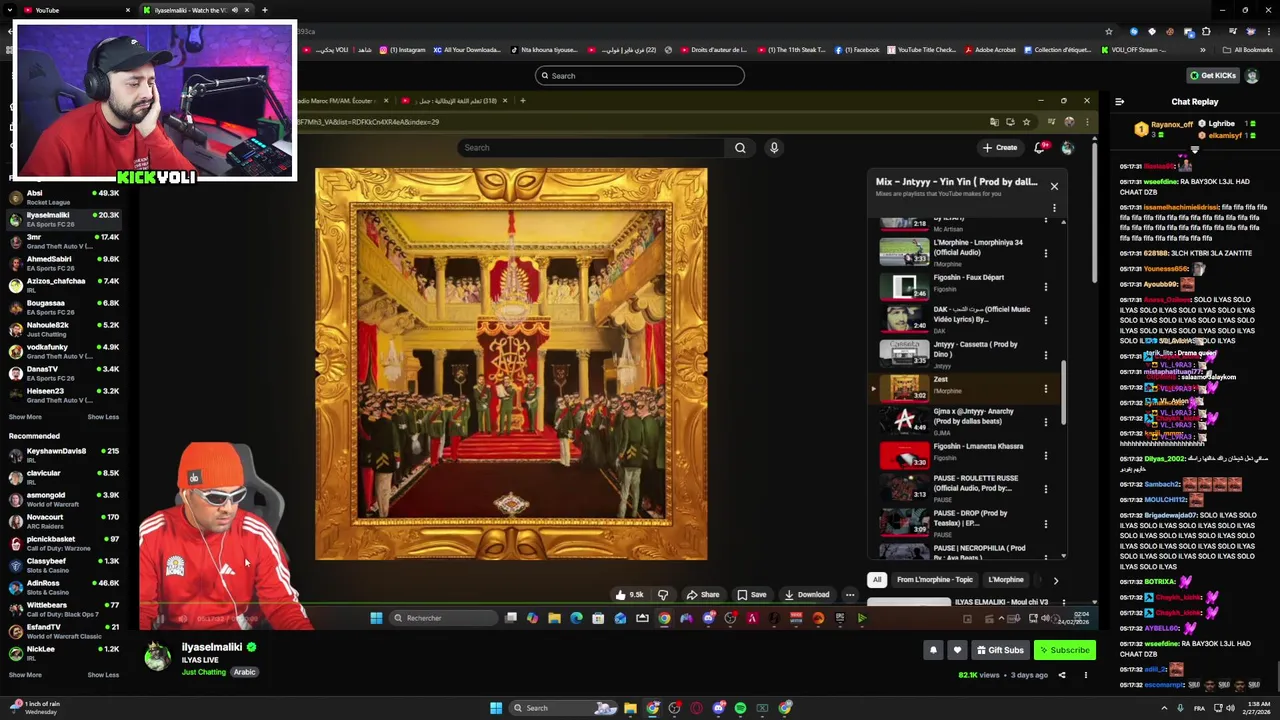The height and width of the screenshot is (720, 1280).
Task: Dislike the YouTube video
Action: [662, 595]
